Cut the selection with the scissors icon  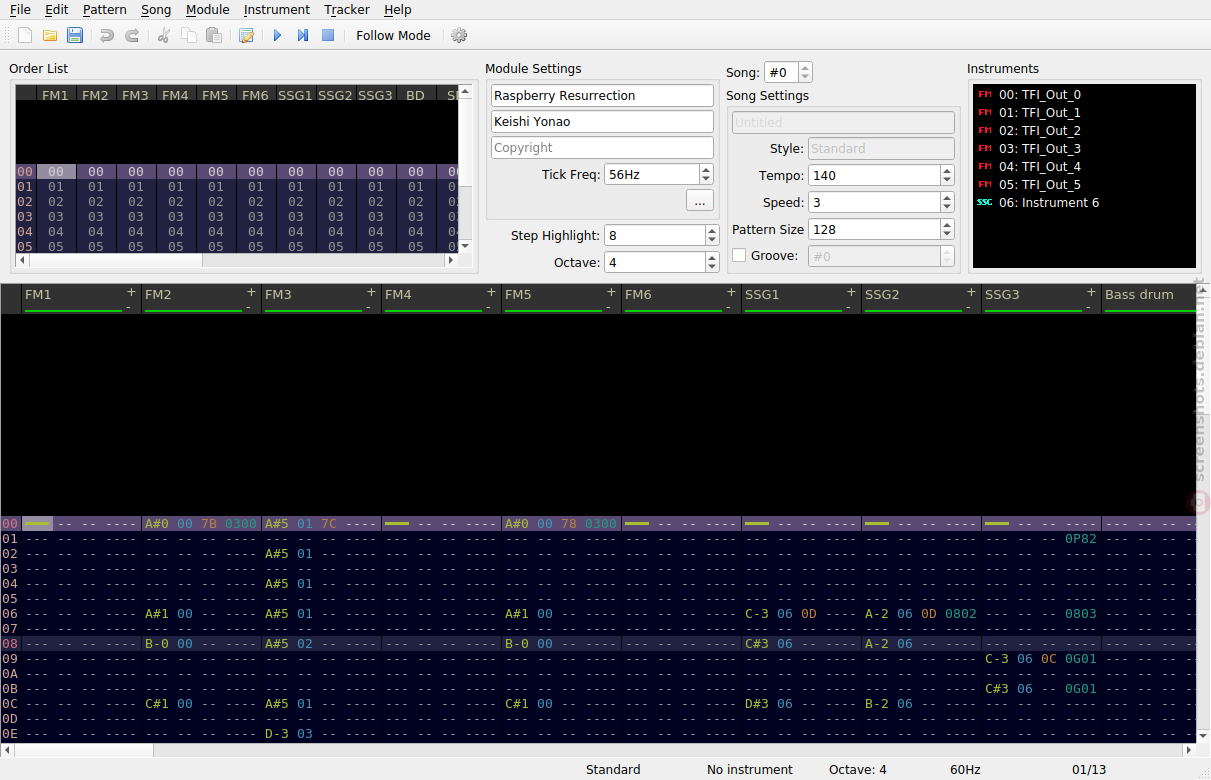pos(164,35)
